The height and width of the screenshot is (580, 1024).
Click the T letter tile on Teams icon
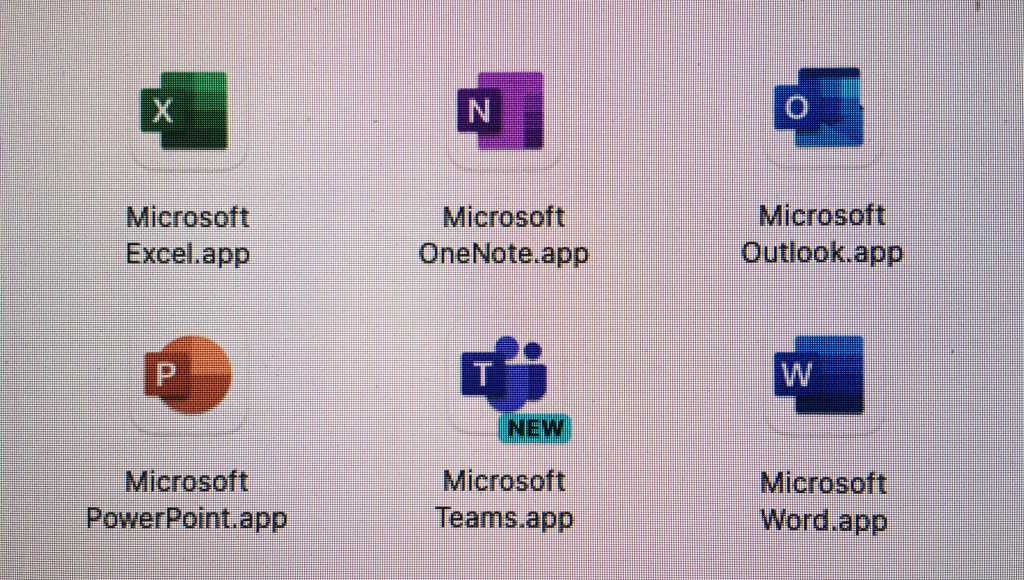(482, 375)
